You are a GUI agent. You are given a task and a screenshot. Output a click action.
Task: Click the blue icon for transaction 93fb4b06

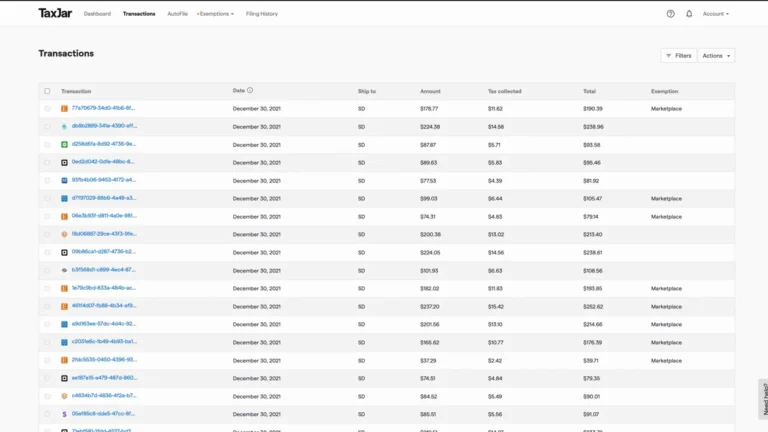click(64, 181)
